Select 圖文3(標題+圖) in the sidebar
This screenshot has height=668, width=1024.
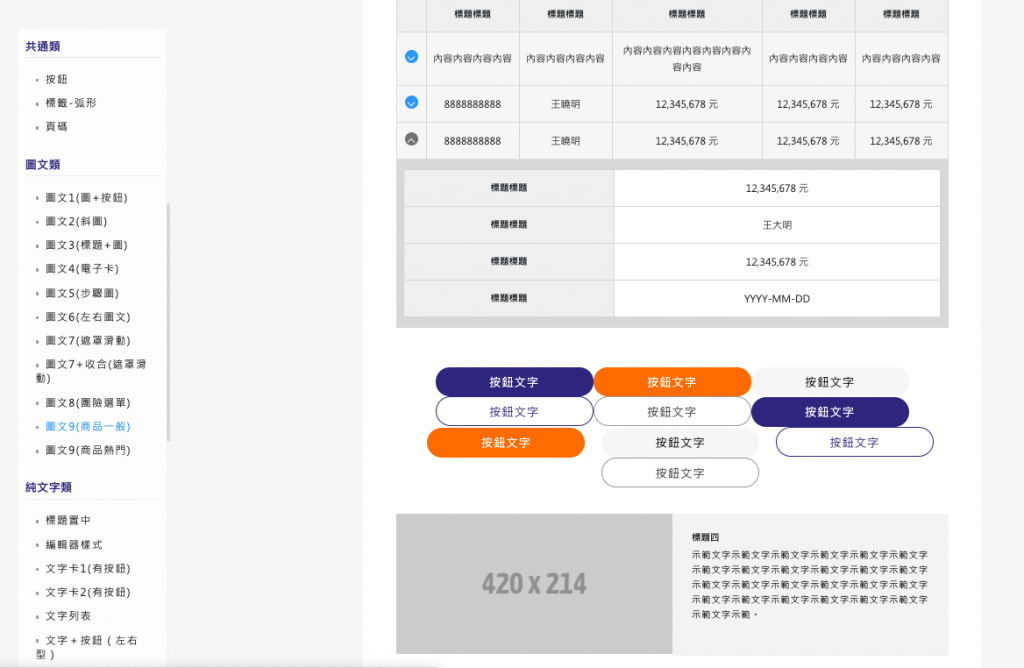86,245
